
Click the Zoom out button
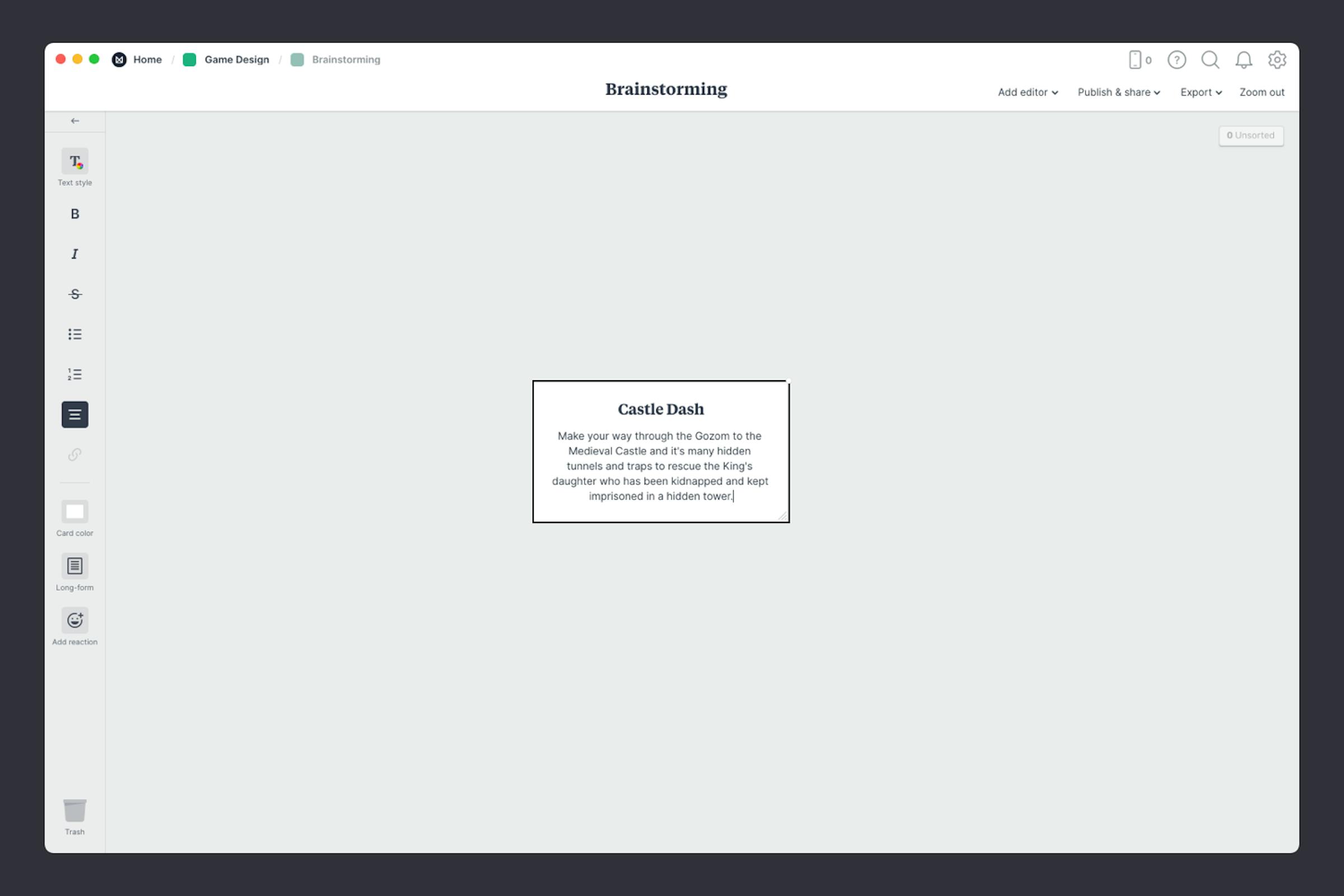tap(1262, 92)
